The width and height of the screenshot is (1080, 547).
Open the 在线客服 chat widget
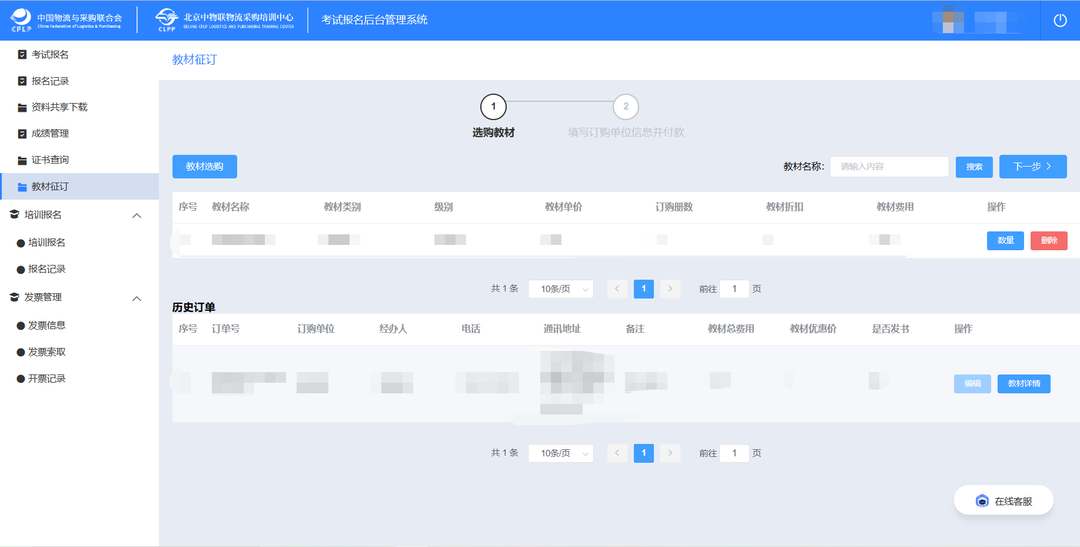(1004, 501)
